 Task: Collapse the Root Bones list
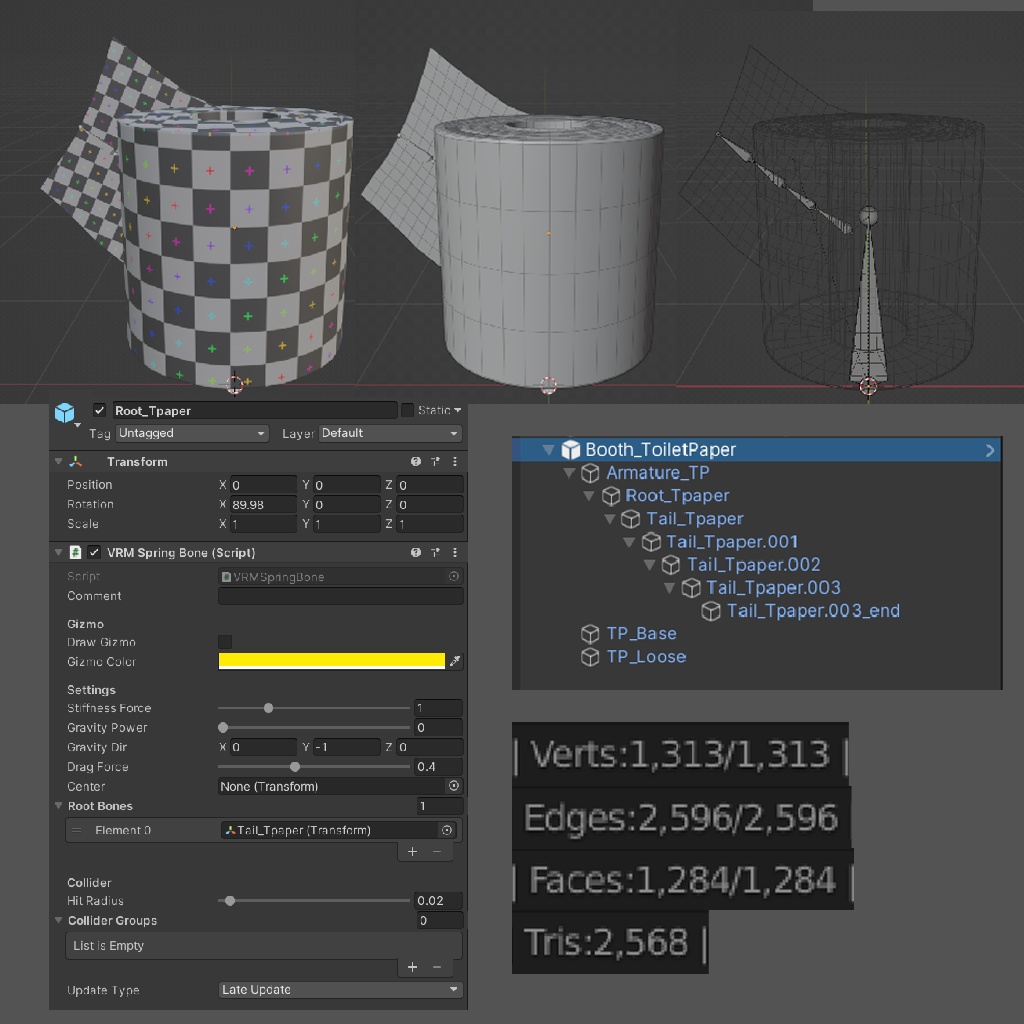pos(58,805)
